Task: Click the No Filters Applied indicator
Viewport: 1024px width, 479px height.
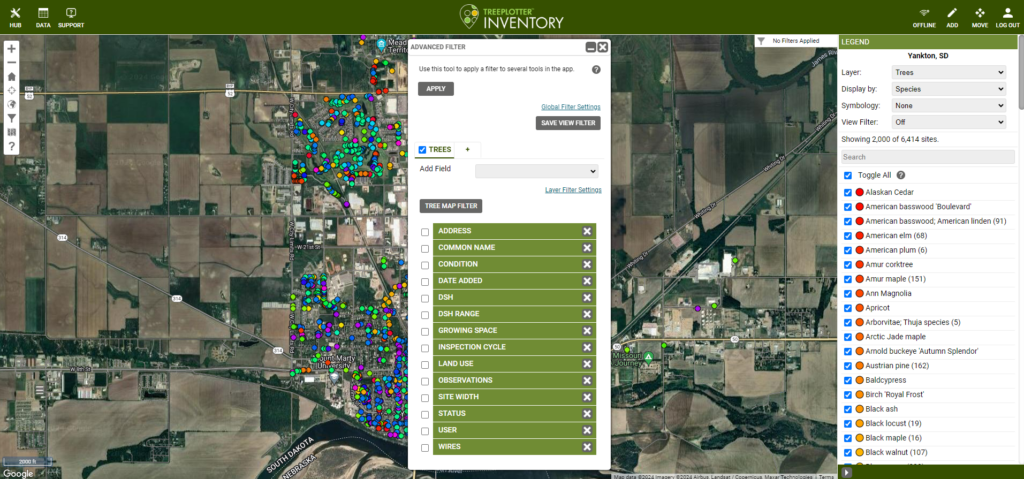Action: [x=795, y=41]
